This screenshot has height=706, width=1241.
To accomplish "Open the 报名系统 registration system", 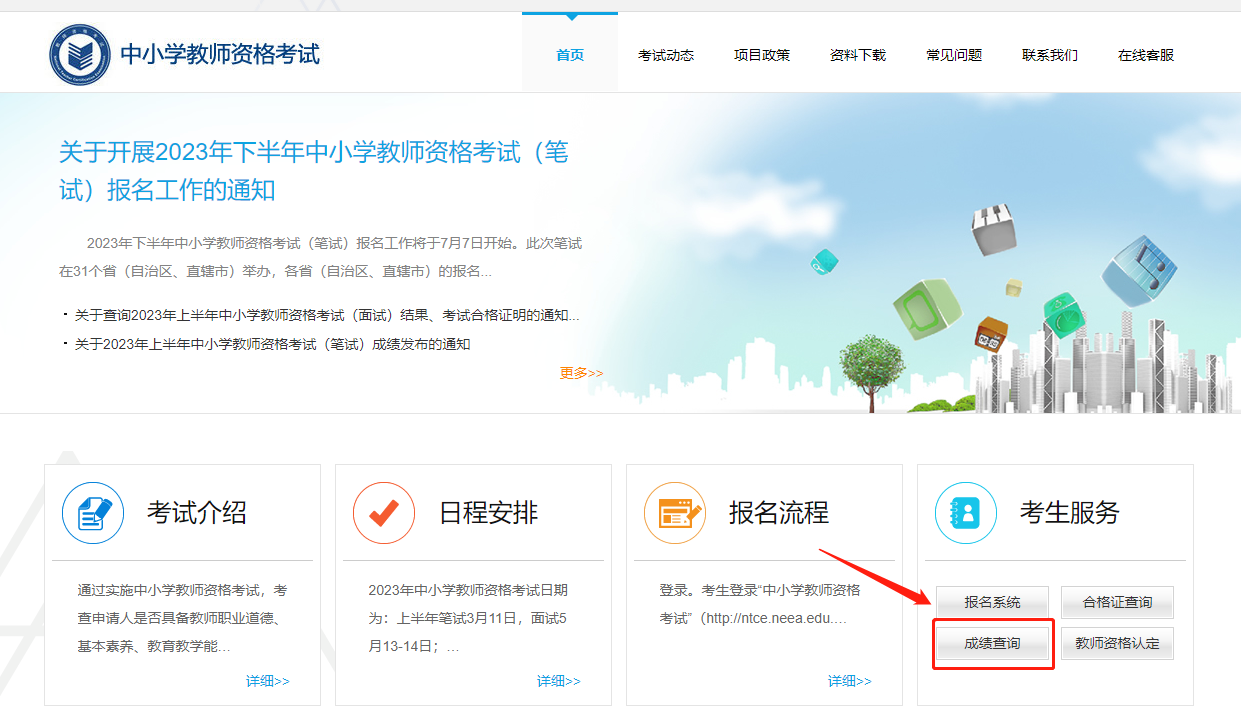I will 991,602.
